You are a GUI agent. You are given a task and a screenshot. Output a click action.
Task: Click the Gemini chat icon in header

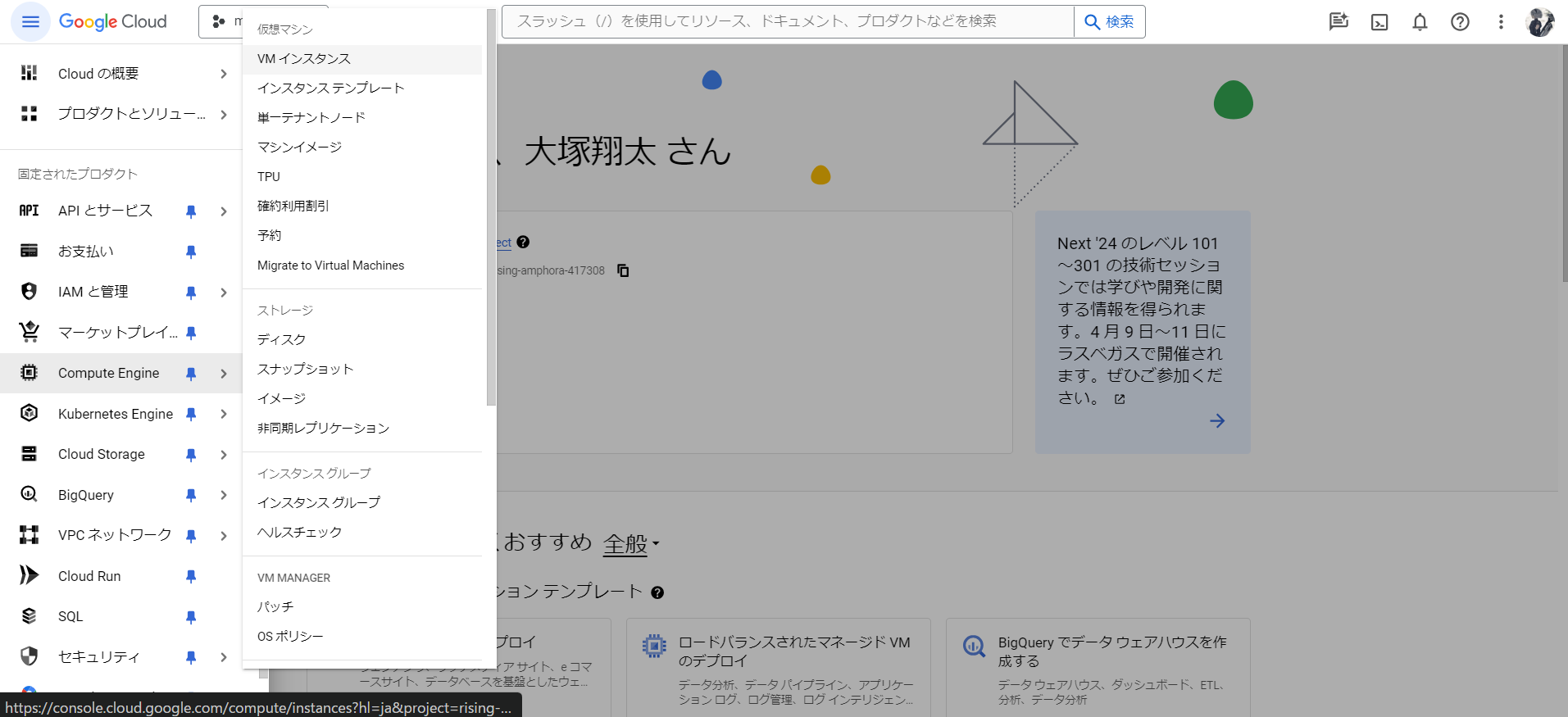1338,22
